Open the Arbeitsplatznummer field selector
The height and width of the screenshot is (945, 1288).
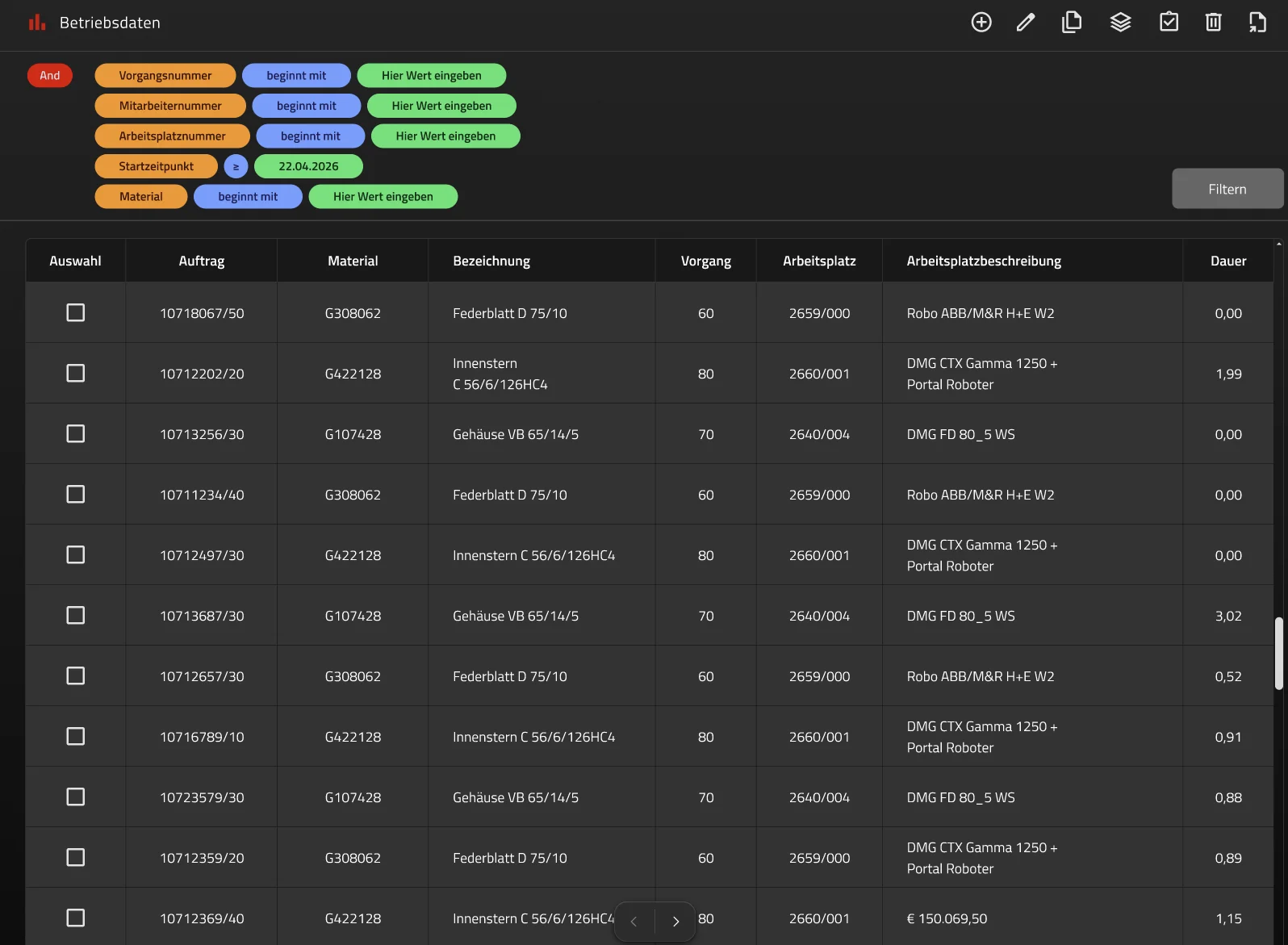(x=173, y=136)
